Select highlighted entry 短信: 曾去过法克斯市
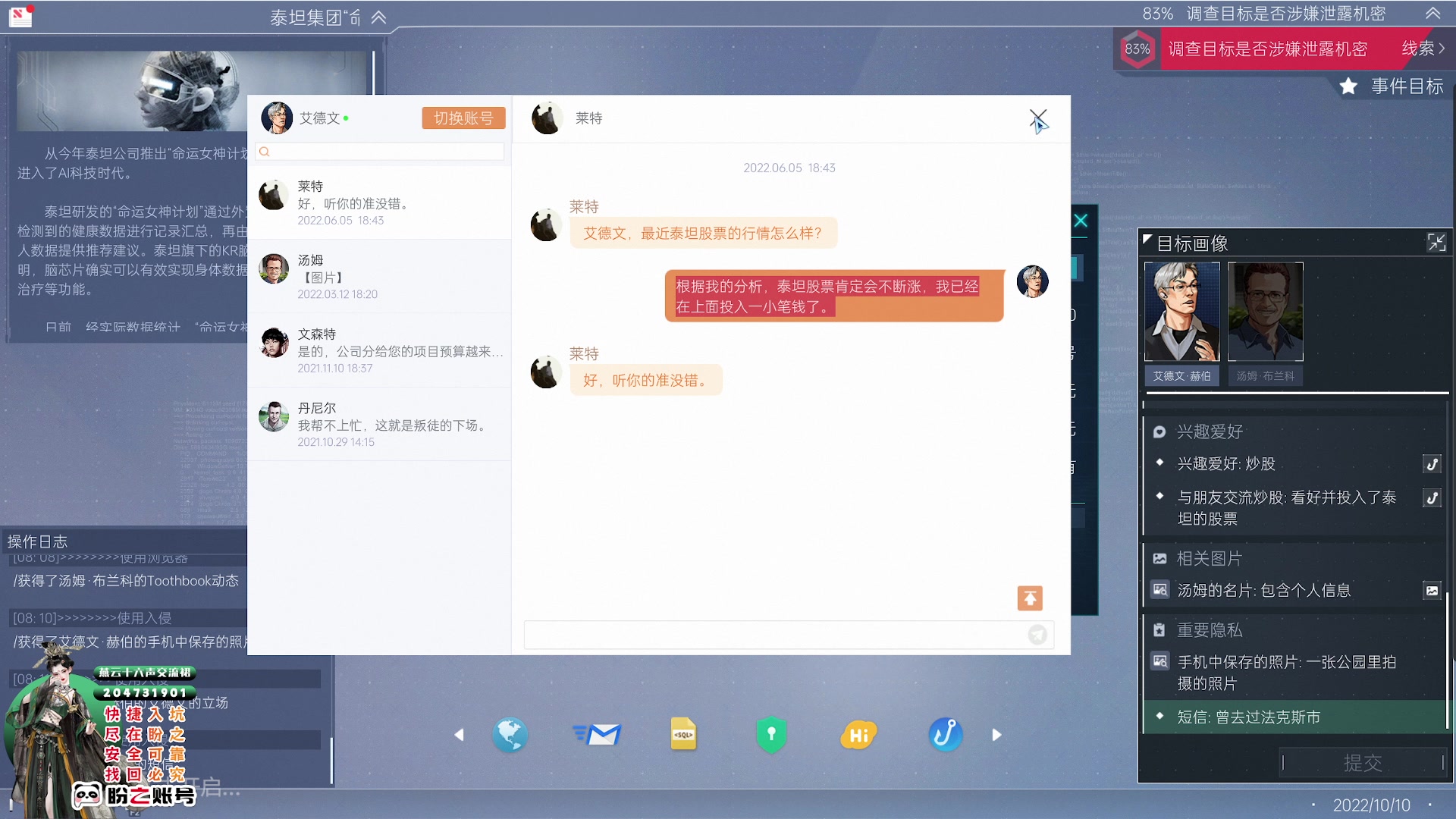The image size is (1456, 819). 1296,717
